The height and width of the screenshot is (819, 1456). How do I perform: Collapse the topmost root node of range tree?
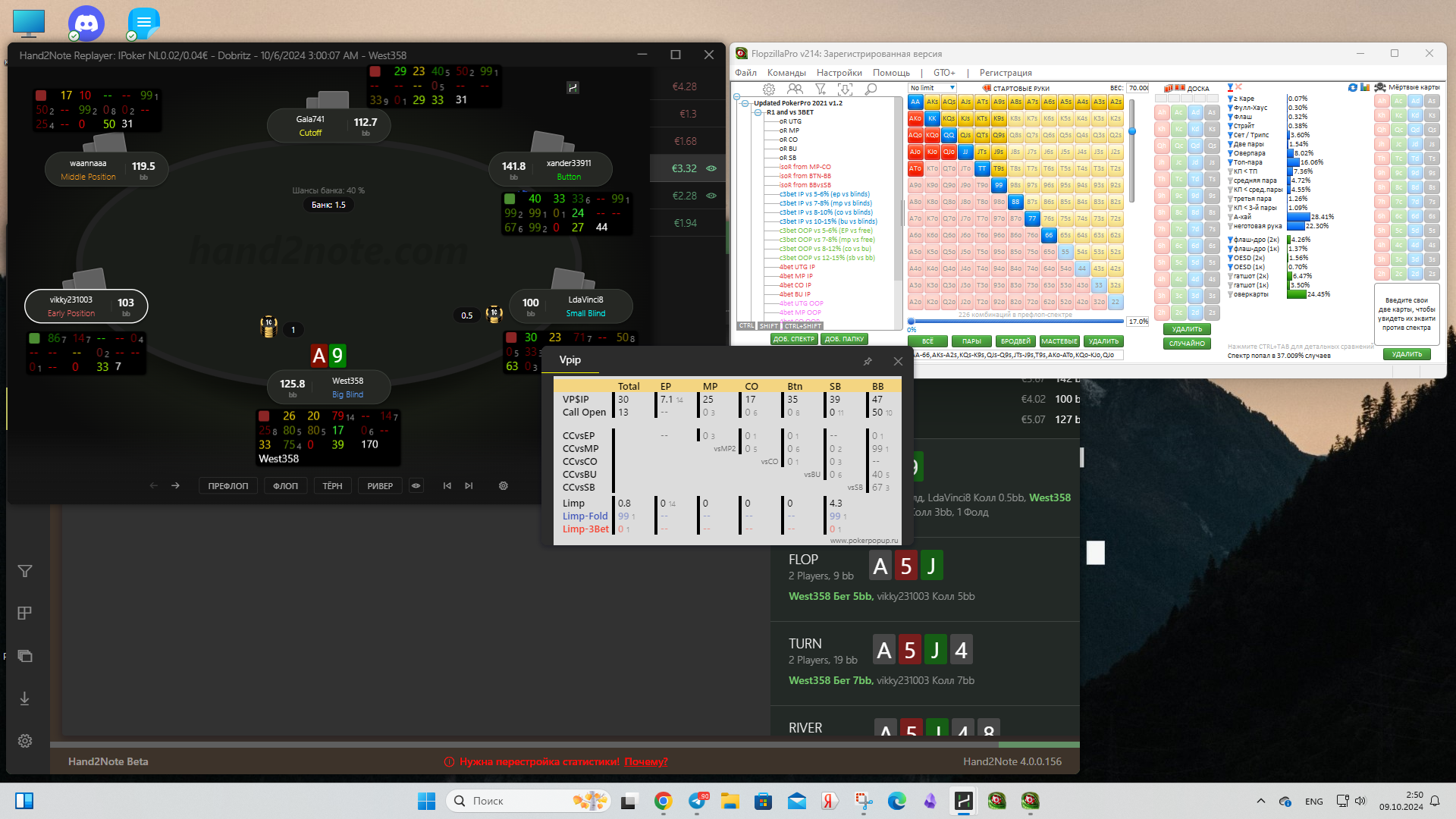click(736, 96)
